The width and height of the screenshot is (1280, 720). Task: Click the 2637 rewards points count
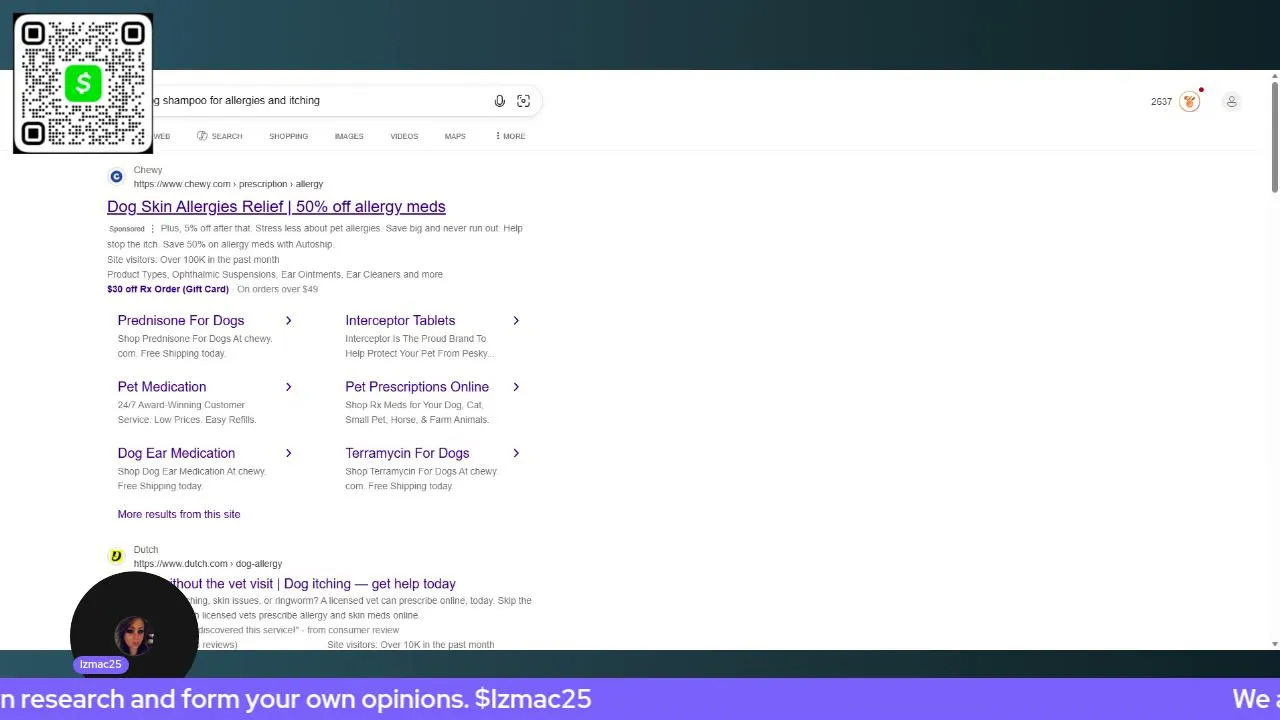(x=1161, y=102)
